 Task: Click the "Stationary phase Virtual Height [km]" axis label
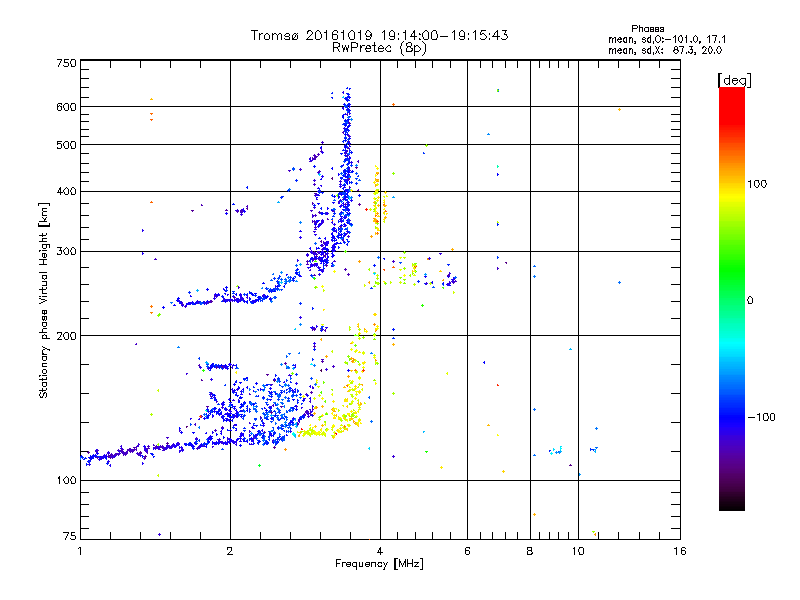tap(43, 300)
